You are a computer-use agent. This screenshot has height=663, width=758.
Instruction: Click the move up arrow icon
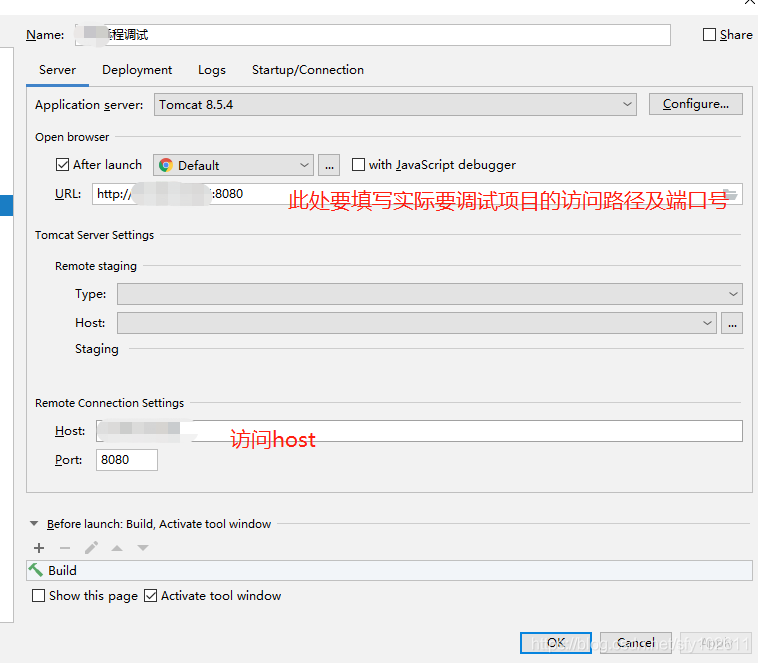click(x=117, y=548)
